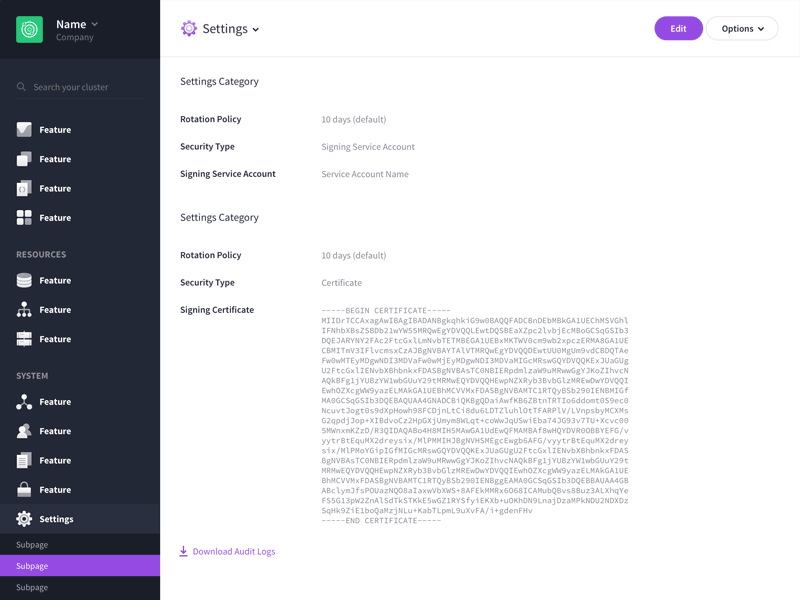Screen dimensions: 800x600
Task: Open the checkmark Feature icon in sidebar
Action: click(x=24, y=130)
